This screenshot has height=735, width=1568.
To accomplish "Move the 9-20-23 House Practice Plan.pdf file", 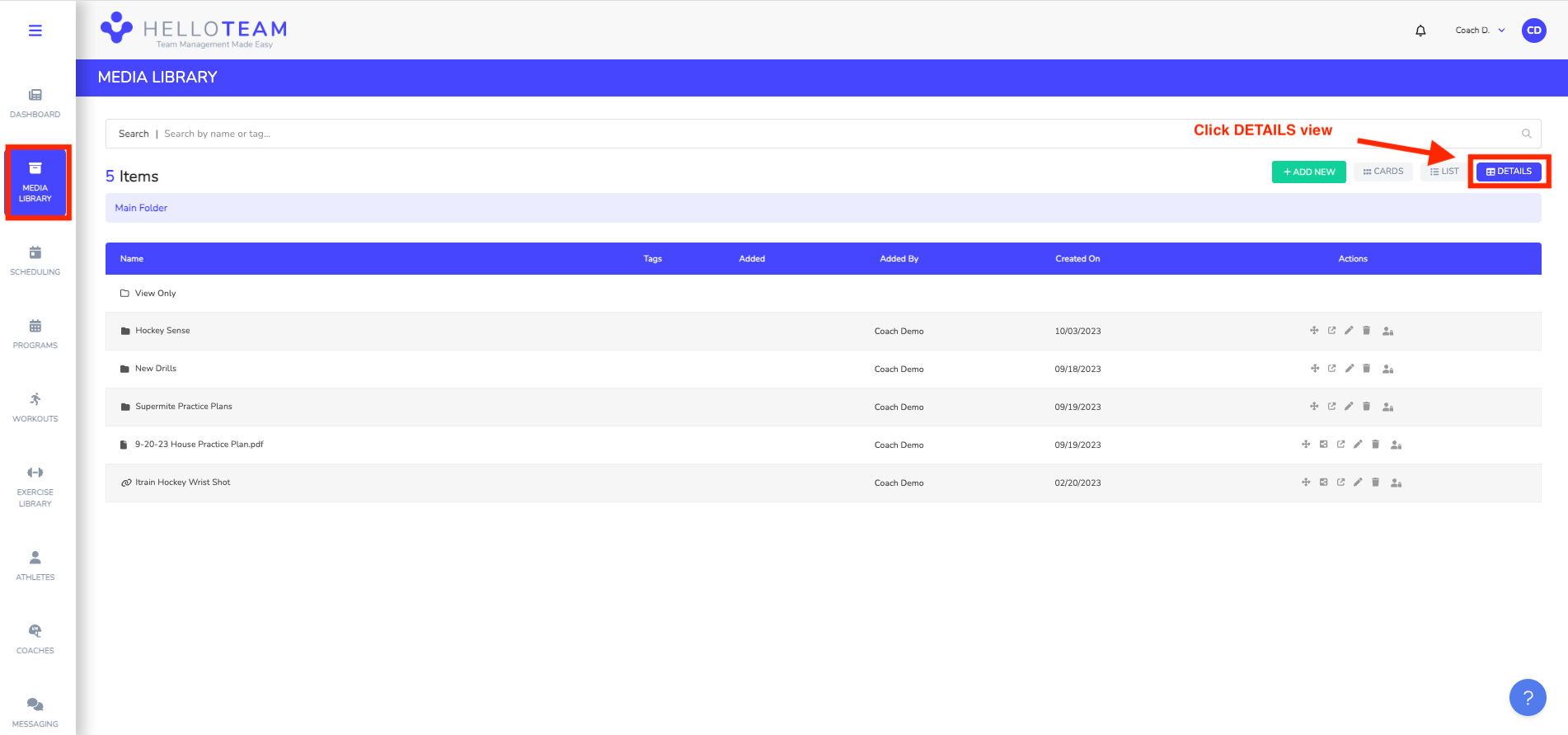I will (x=1306, y=445).
